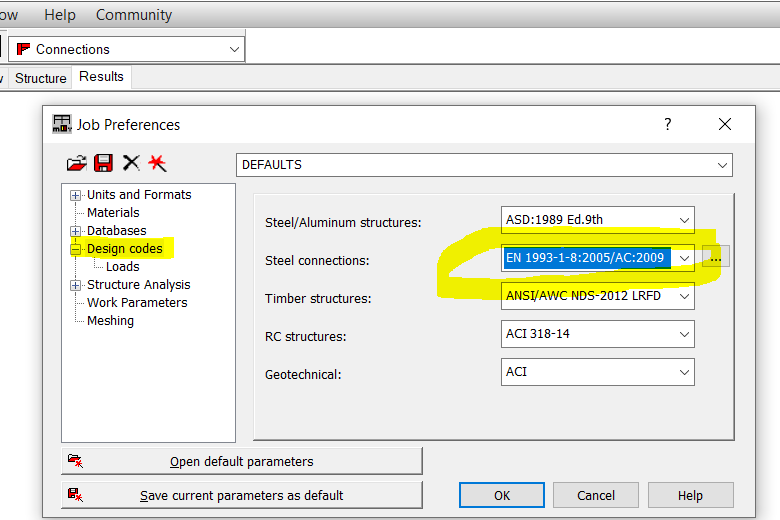Click the red star X reset icon

(x=157, y=163)
